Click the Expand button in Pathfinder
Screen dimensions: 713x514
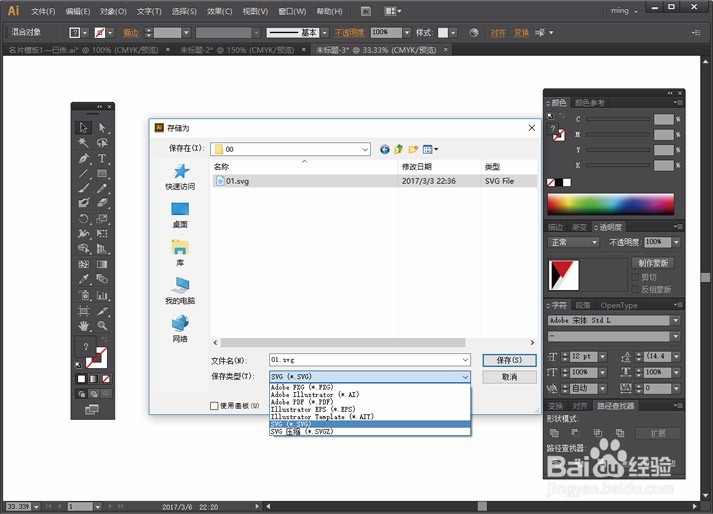[x=658, y=433]
